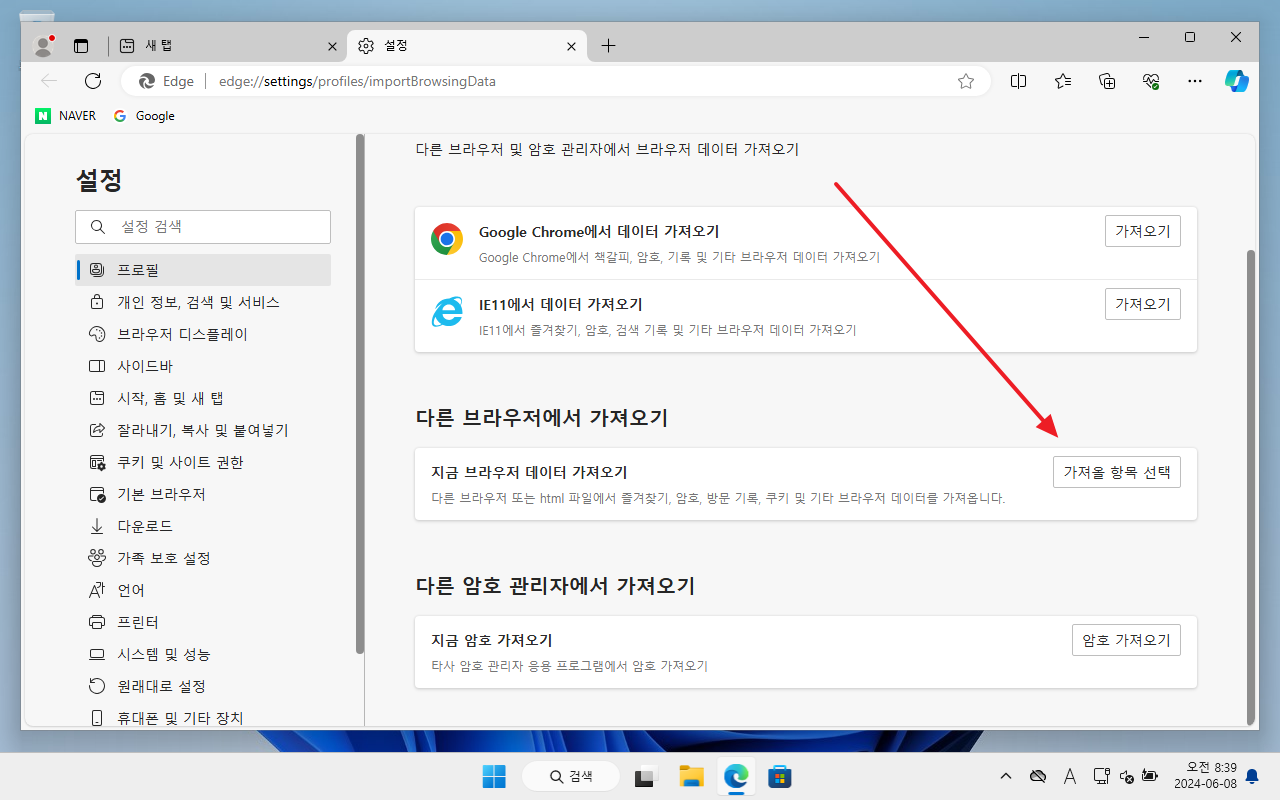The image size is (1280, 800).
Task: Open Copilot icon in toolbar
Action: coord(1238,81)
